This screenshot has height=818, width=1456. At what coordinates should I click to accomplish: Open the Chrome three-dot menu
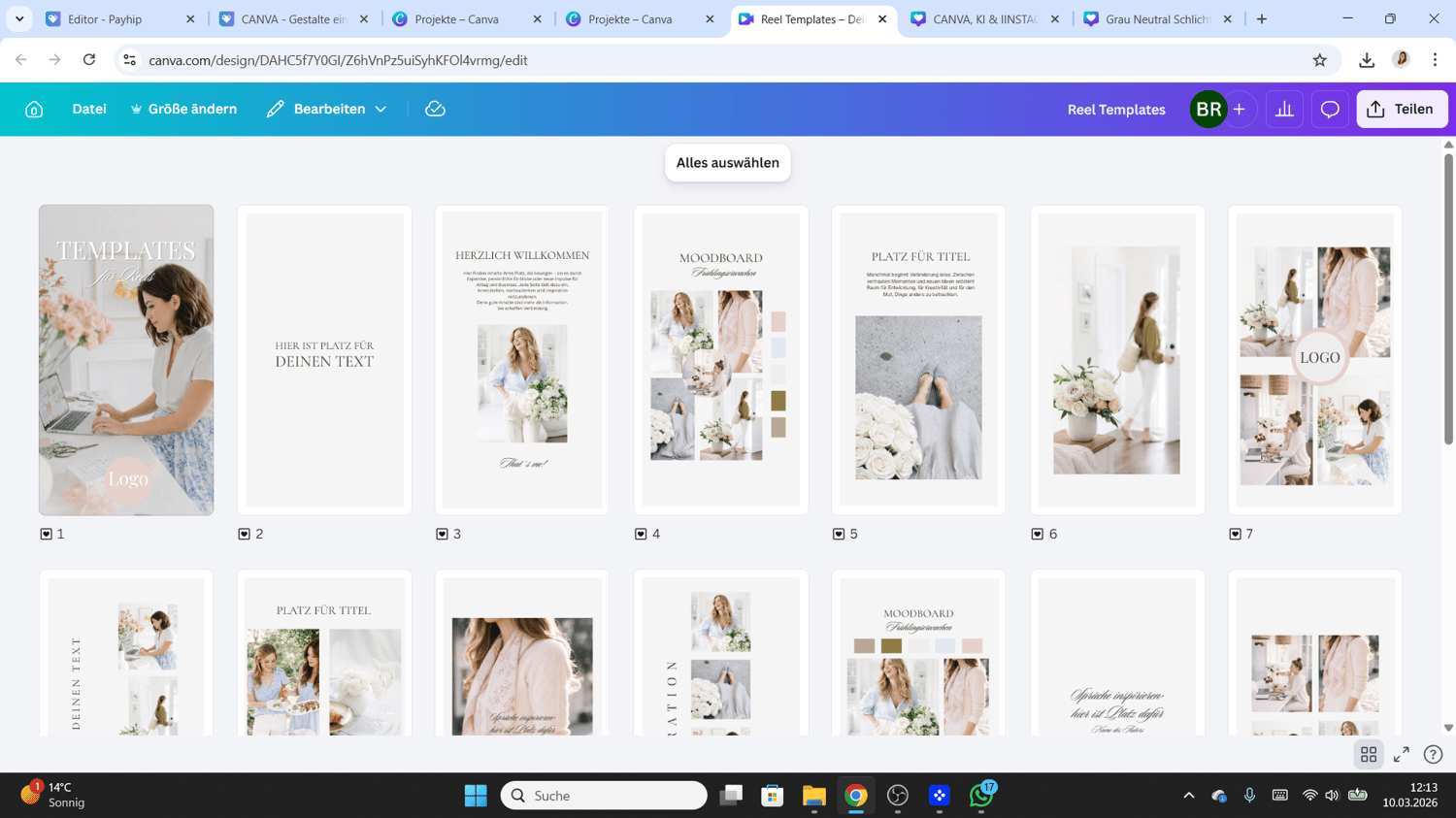pyautogui.click(x=1435, y=60)
